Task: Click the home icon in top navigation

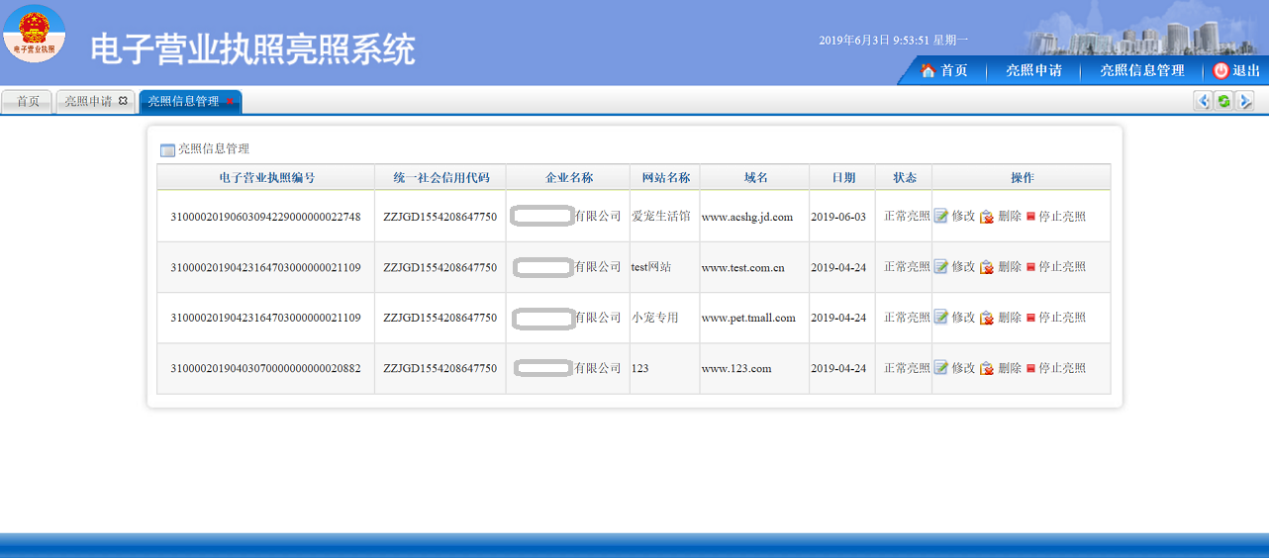Action: [x=928, y=71]
